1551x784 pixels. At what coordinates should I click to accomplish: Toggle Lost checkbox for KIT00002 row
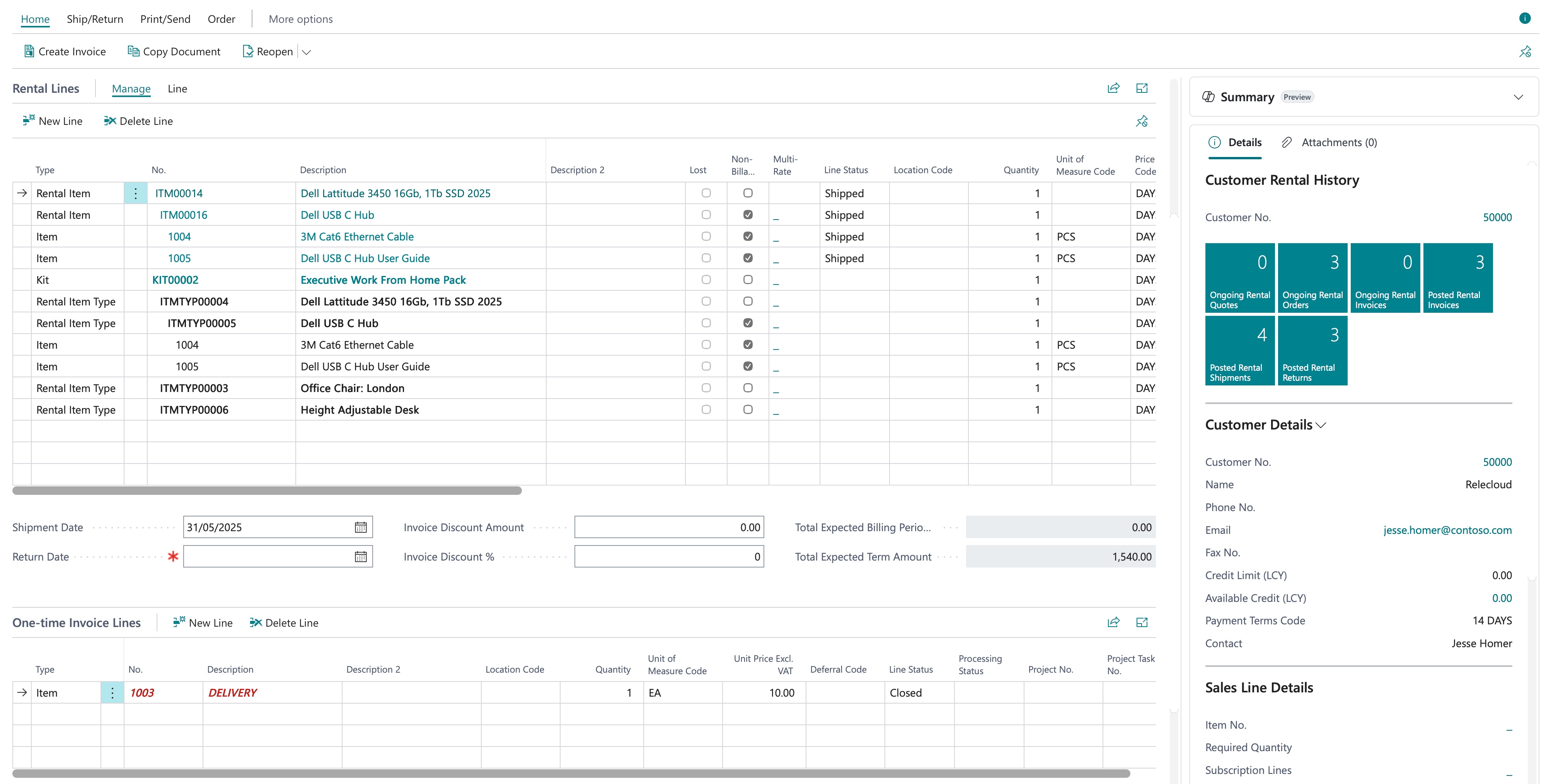pos(706,280)
